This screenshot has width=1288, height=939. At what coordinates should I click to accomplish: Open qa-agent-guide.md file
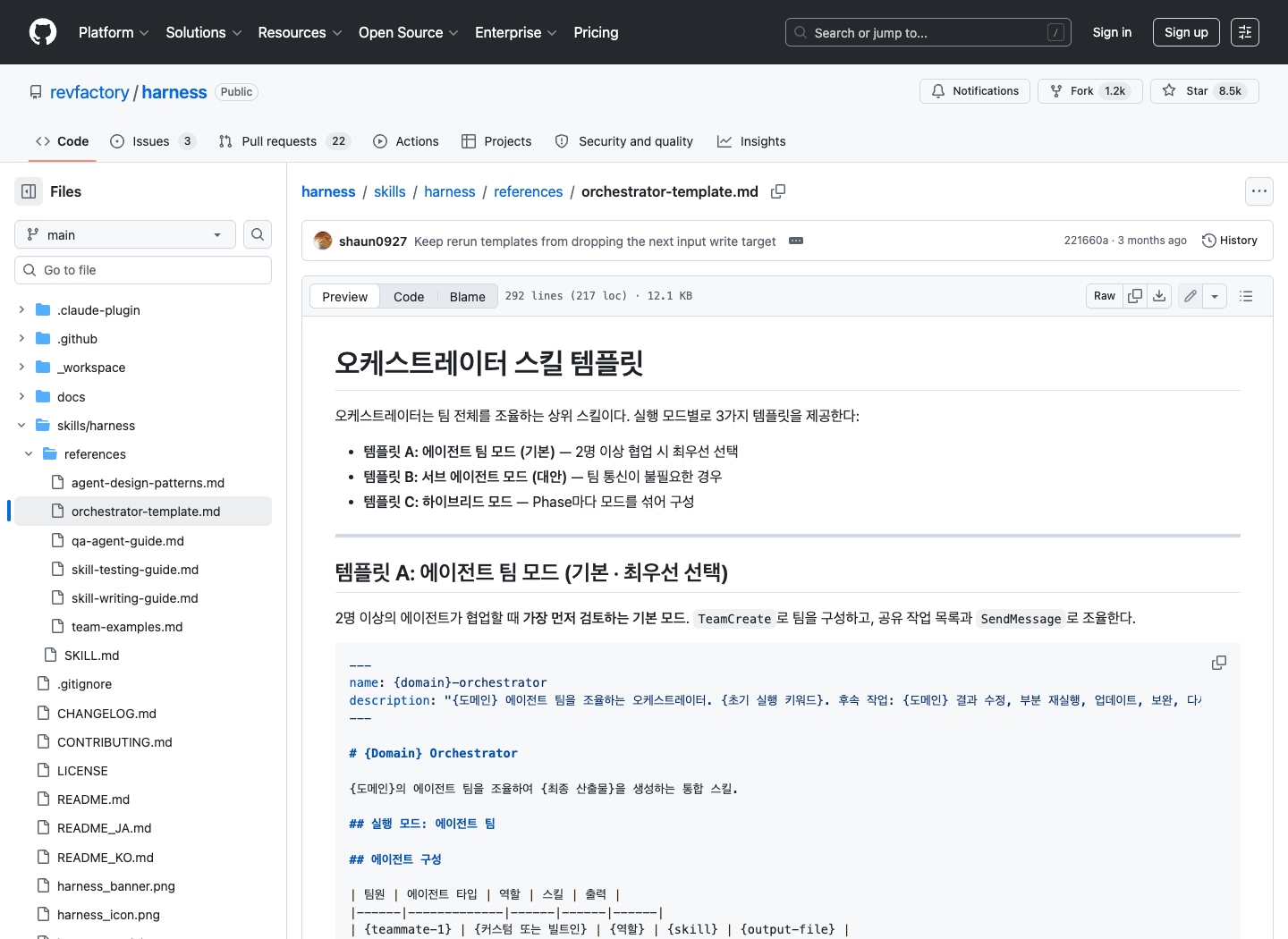(x=128, y=541)
